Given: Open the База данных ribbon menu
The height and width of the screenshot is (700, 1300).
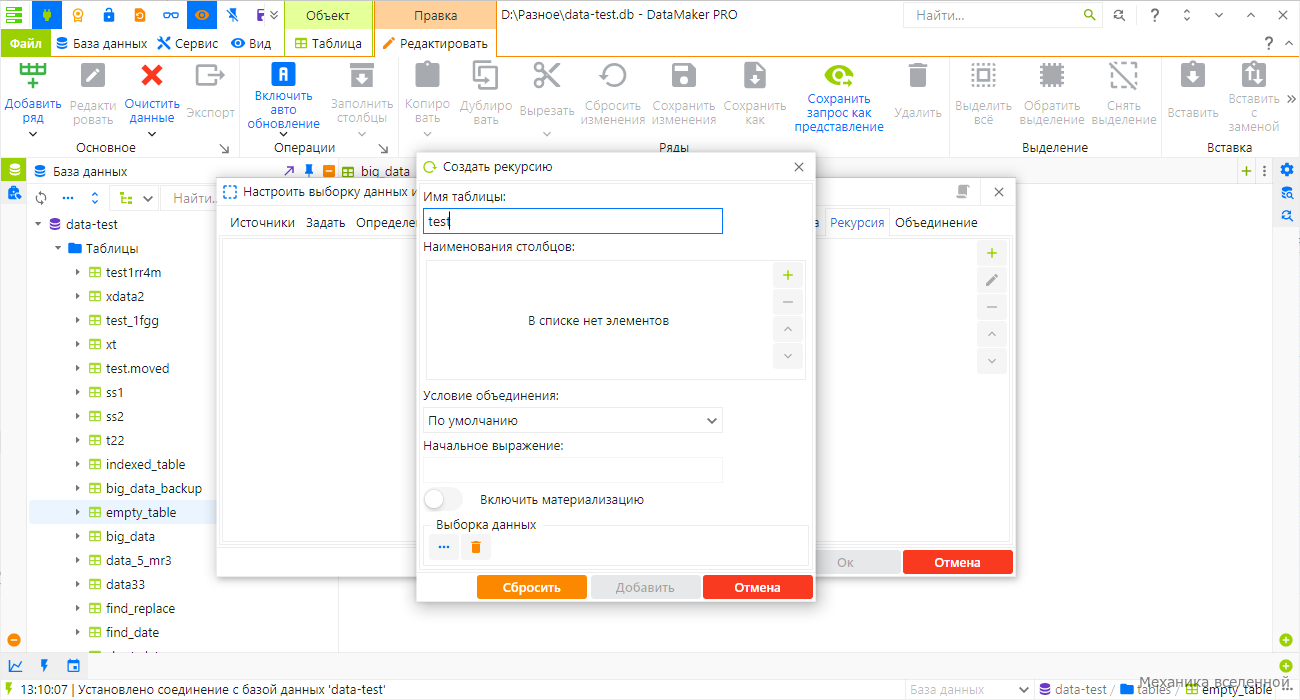Looking at the screenshot, I should click(101, 43).
